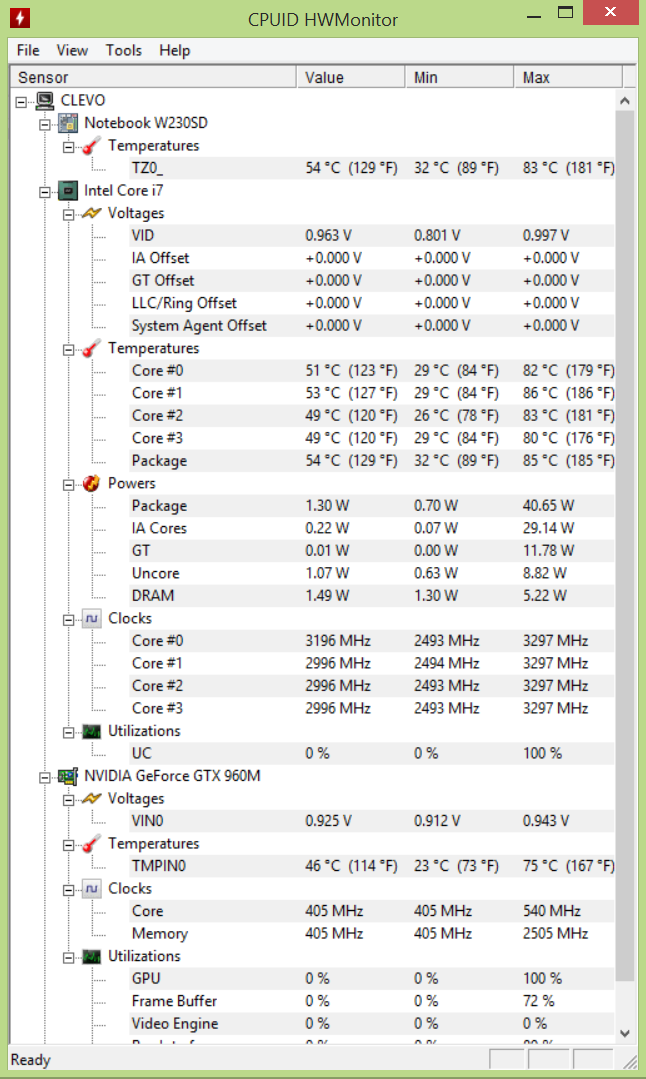Image resolution: width=646 pixels, height=1079 pixels.
Task: Click the Value column header
Action: click(x=351, y=77)
